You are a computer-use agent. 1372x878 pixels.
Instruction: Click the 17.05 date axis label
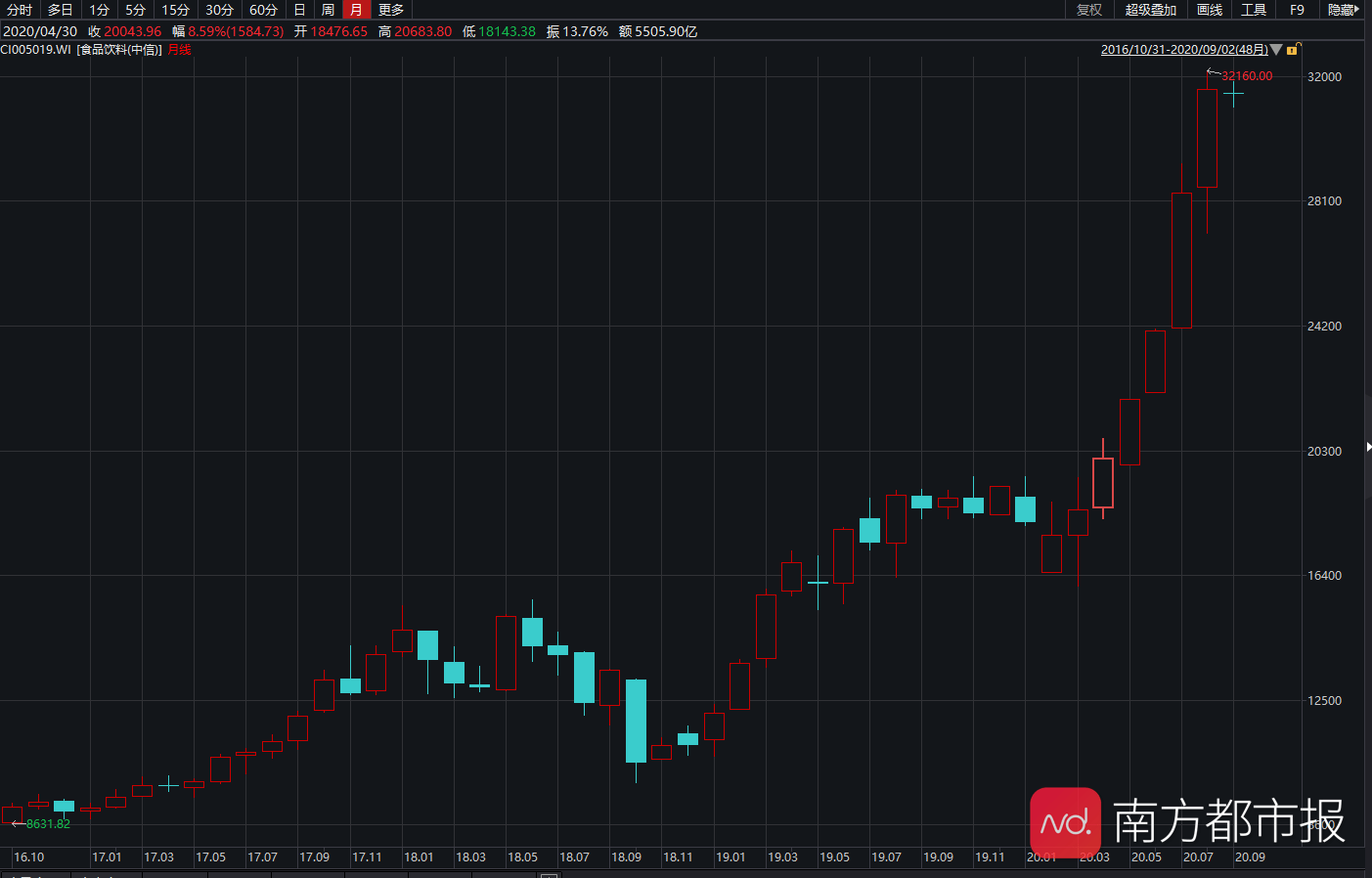tap(210, 857)
